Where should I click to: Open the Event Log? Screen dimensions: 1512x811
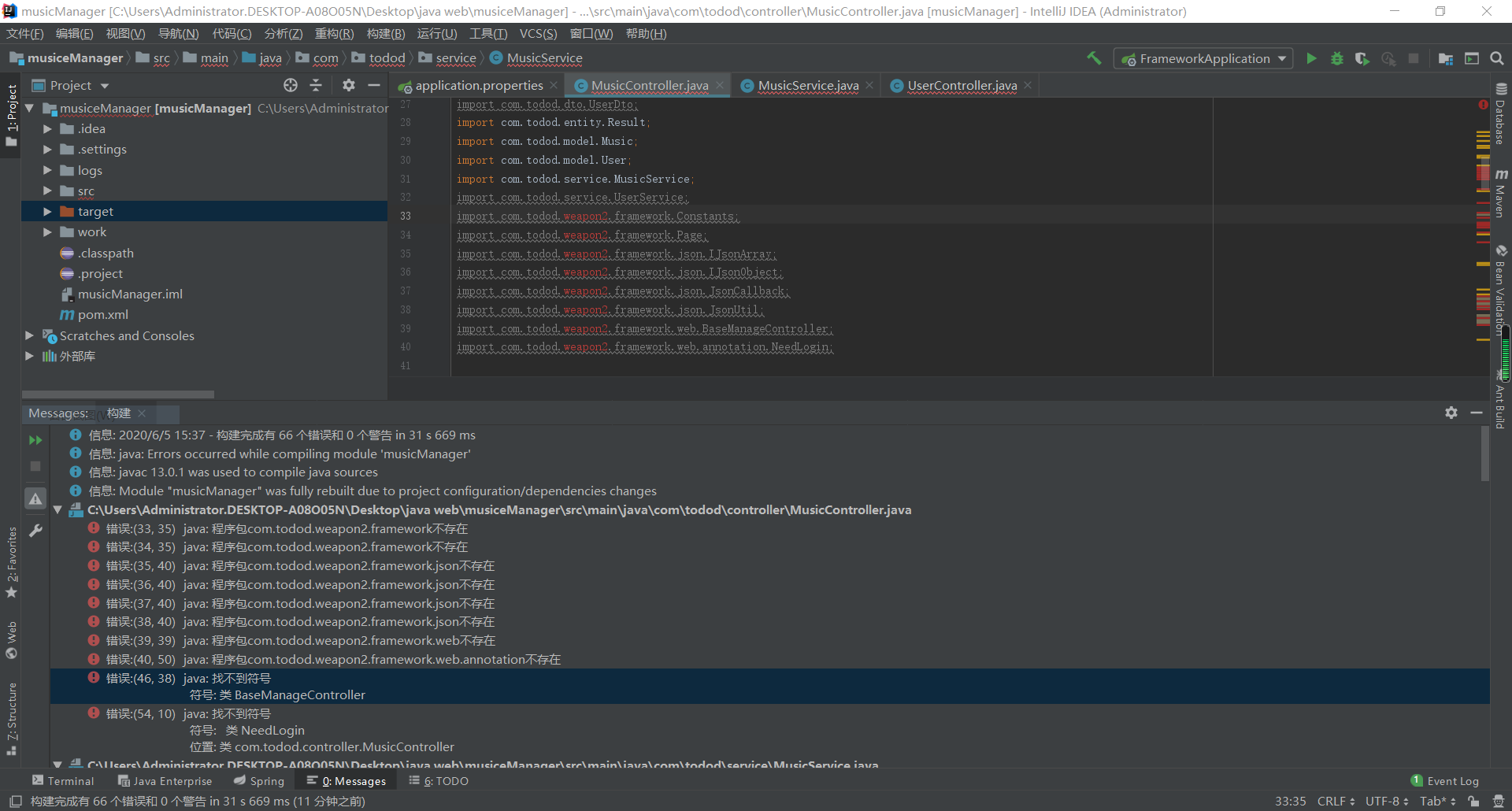(x=1445, y=781)
